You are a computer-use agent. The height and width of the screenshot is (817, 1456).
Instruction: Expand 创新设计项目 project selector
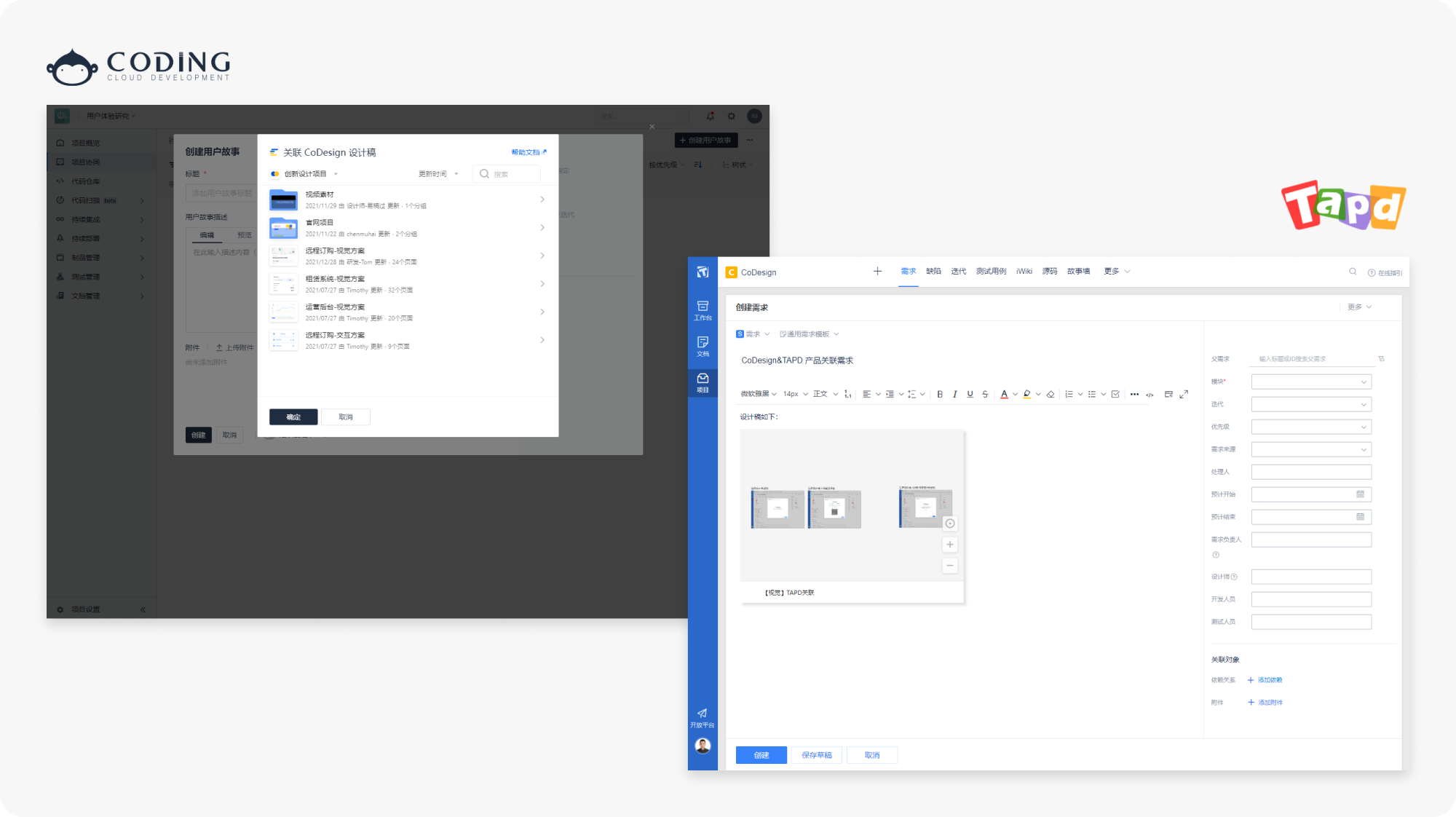pos(304,174)
